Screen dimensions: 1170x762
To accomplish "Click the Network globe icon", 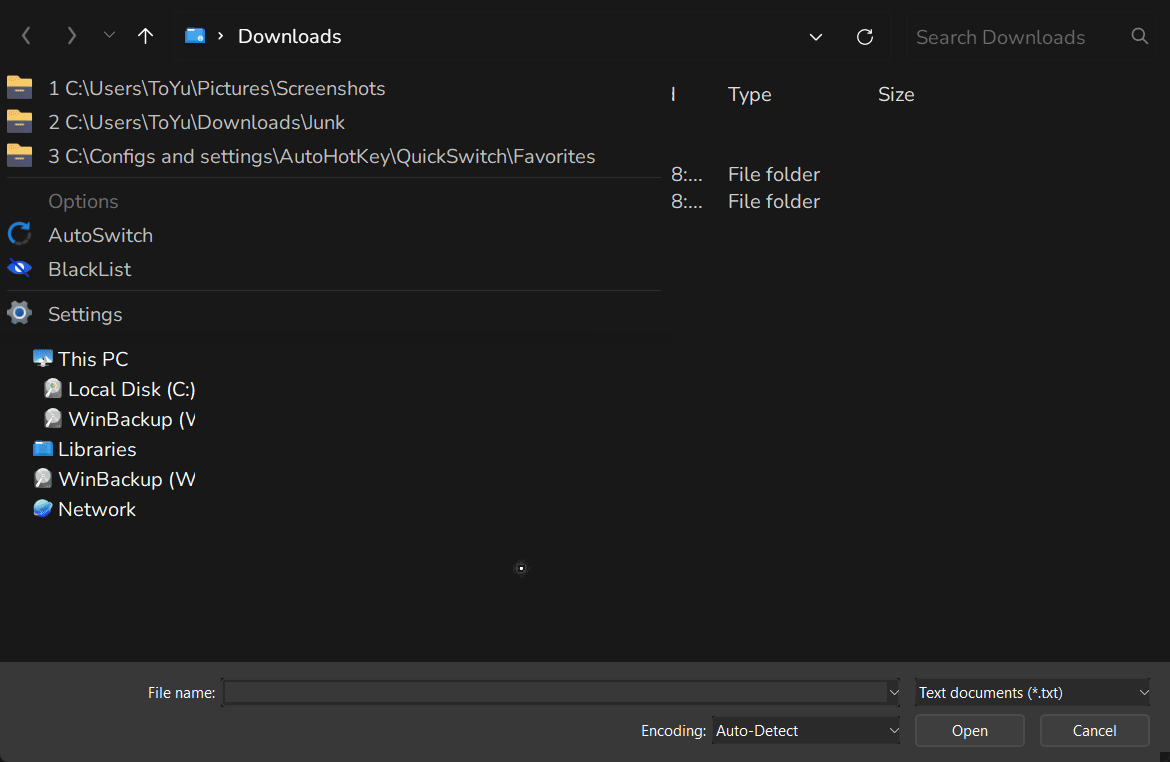I will click(x=43, y=508).
